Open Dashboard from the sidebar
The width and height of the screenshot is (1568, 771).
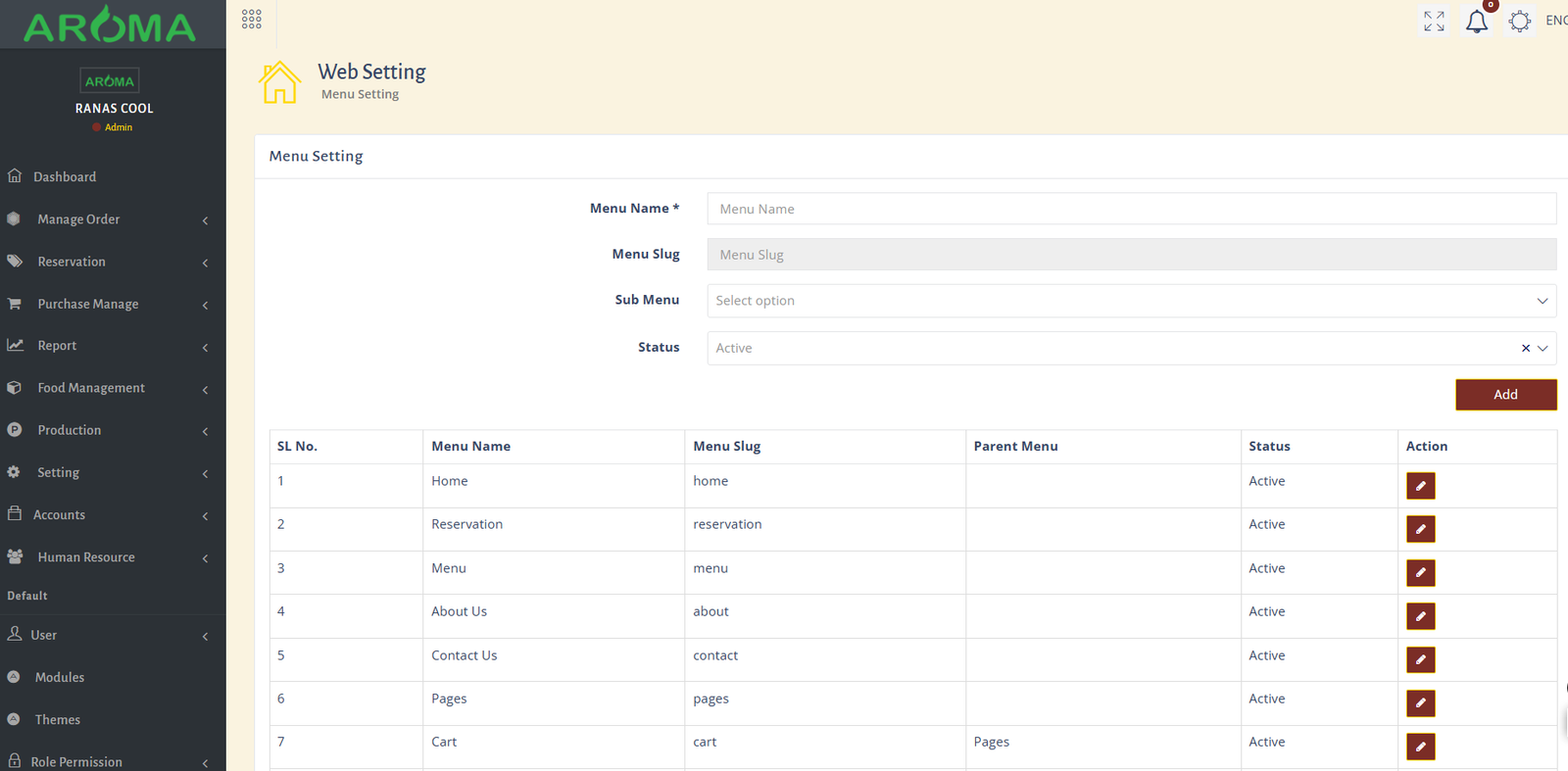65,177
